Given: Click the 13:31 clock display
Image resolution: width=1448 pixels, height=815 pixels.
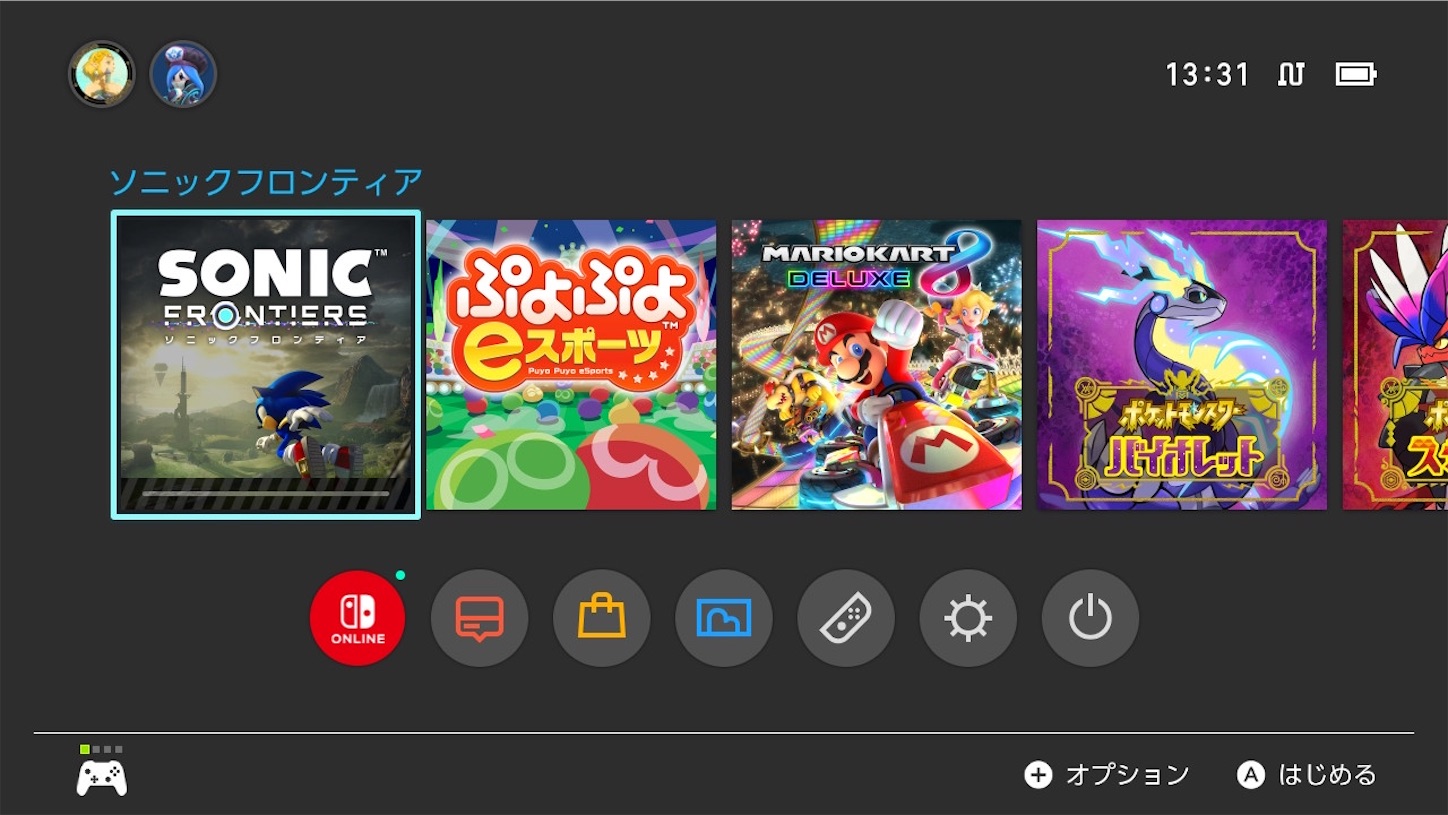Looking at the screenshot, I should tap(1208, 75).
